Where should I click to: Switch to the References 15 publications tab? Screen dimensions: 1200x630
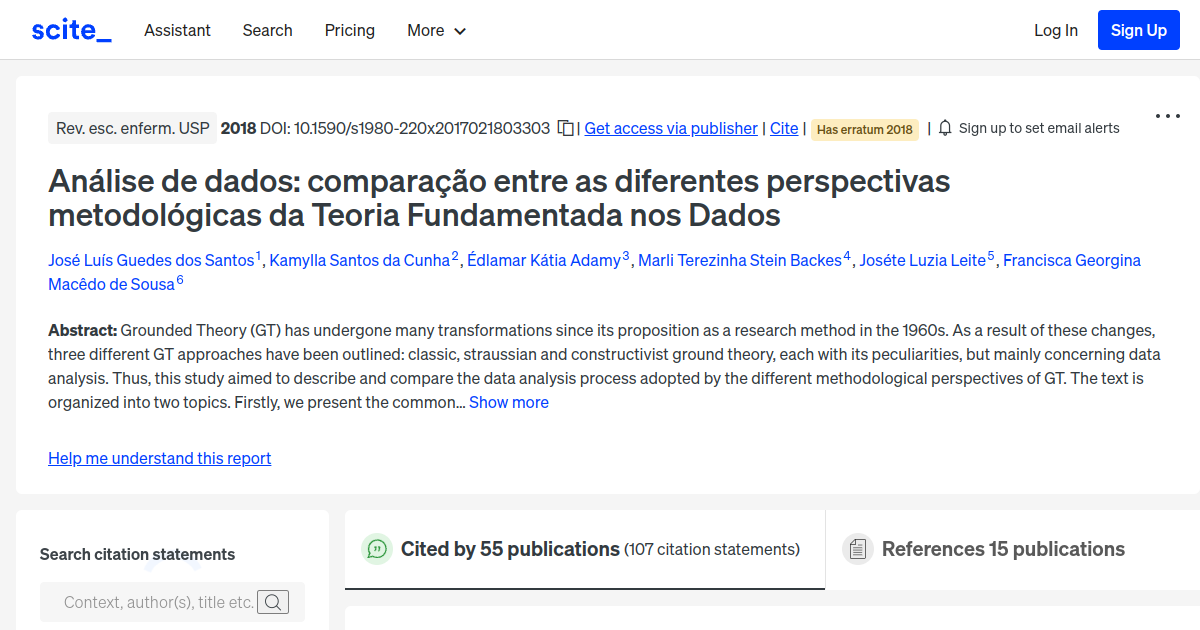click(x=1003, y=548)
